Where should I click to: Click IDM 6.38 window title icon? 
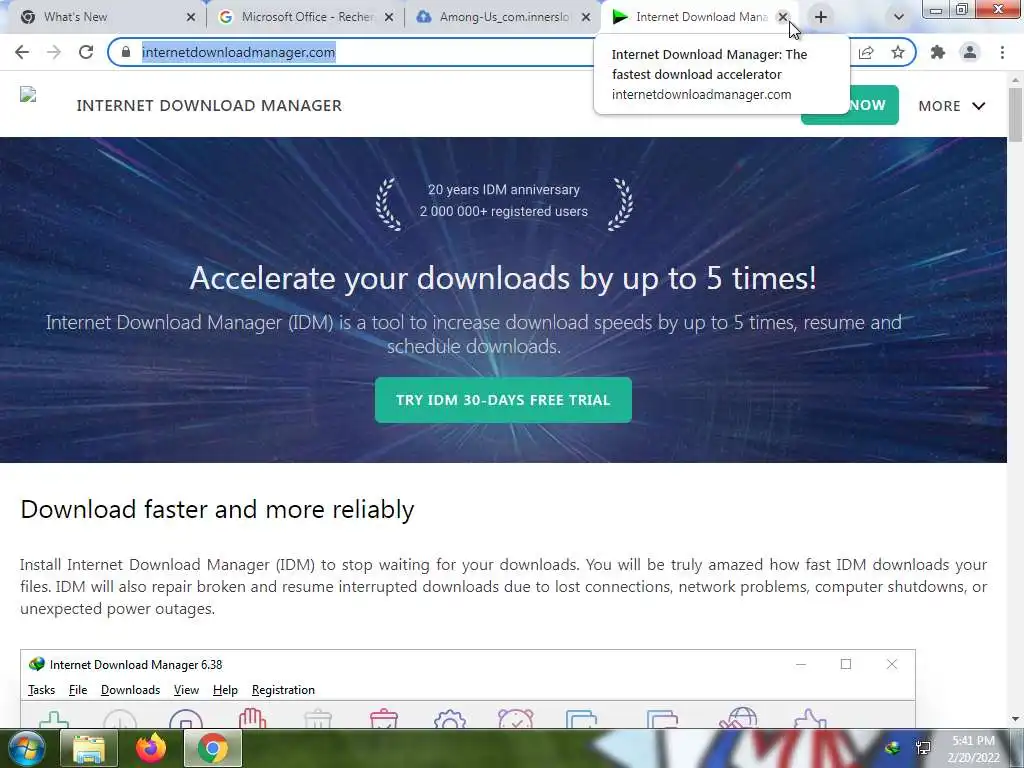coord(37,664)
